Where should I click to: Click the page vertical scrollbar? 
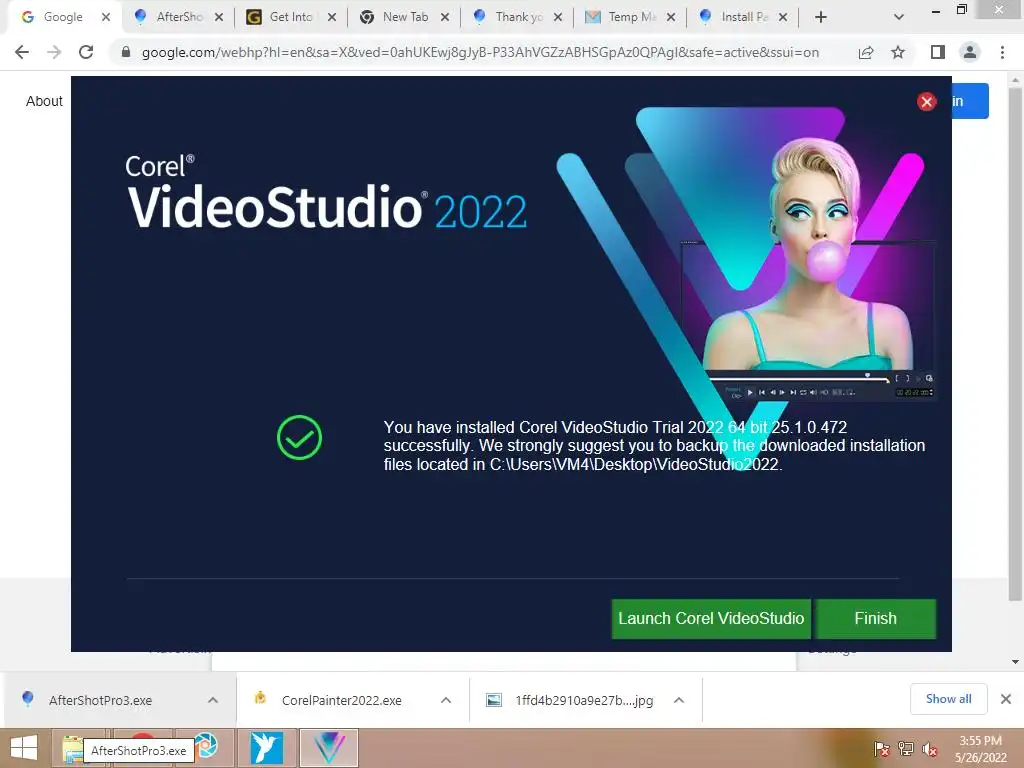[1014, 346]
